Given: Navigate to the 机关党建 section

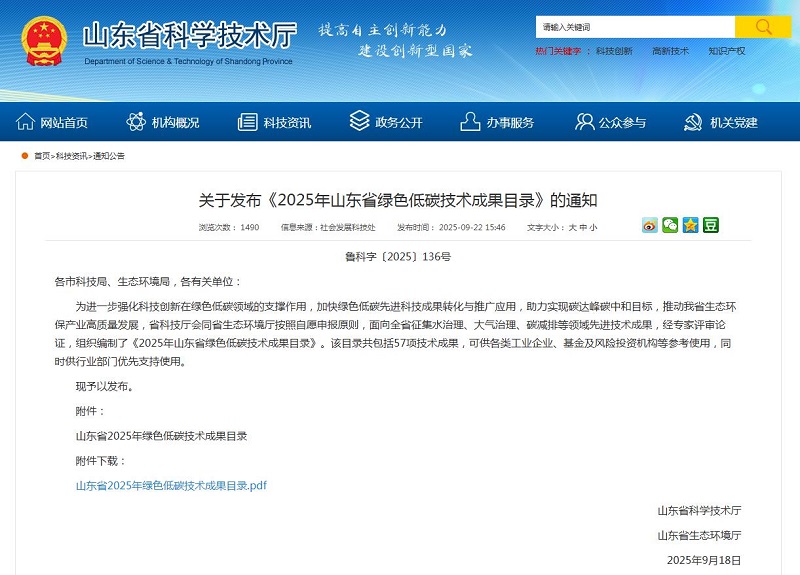Looking at the screenshot, I should (721, 122).
